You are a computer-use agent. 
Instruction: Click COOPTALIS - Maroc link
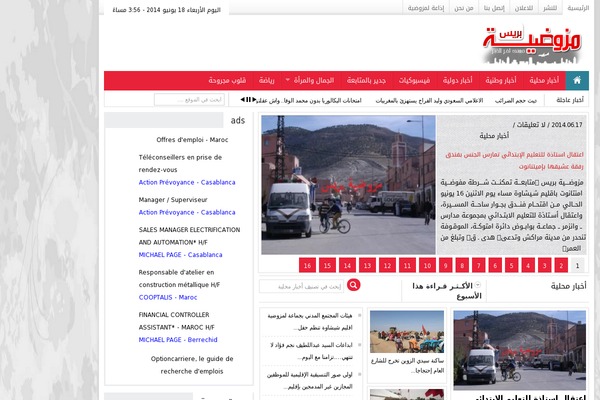168,297
